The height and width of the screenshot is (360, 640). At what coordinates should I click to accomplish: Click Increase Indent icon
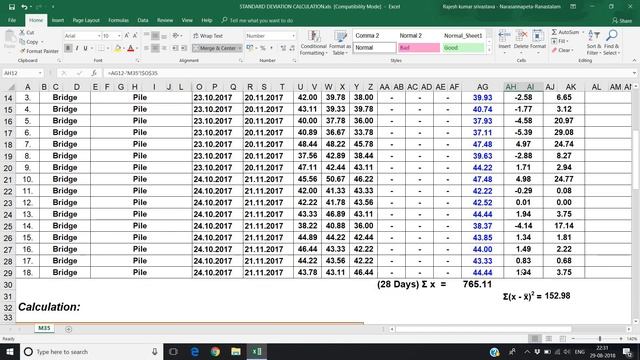[x=184, y=48]
